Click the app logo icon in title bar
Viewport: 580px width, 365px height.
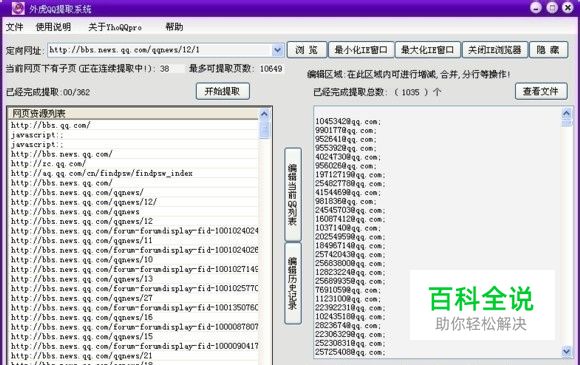pos(18,8)
